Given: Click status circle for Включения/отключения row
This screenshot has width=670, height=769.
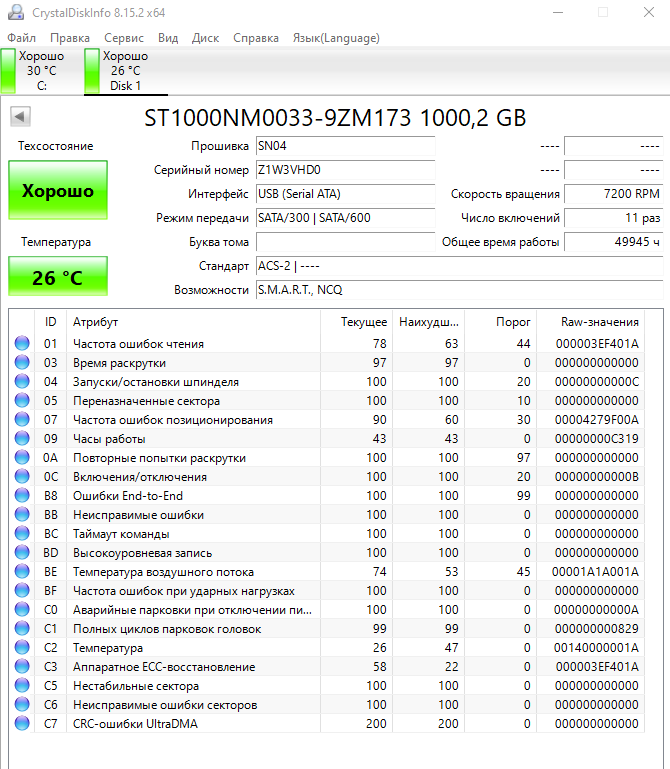Looking at the screenshot, I should point(22,476).
